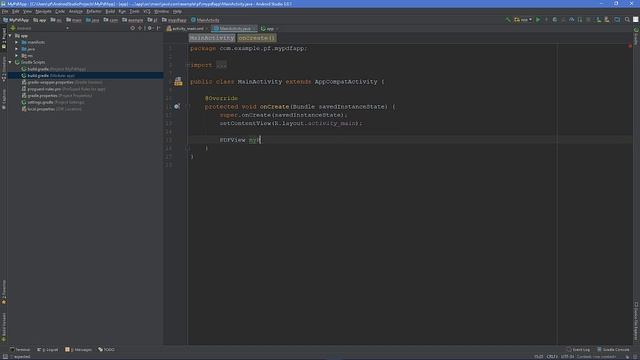Expand the java folder
The width and height of the screenshot is (640, 360).
click(x=17, y=49)
